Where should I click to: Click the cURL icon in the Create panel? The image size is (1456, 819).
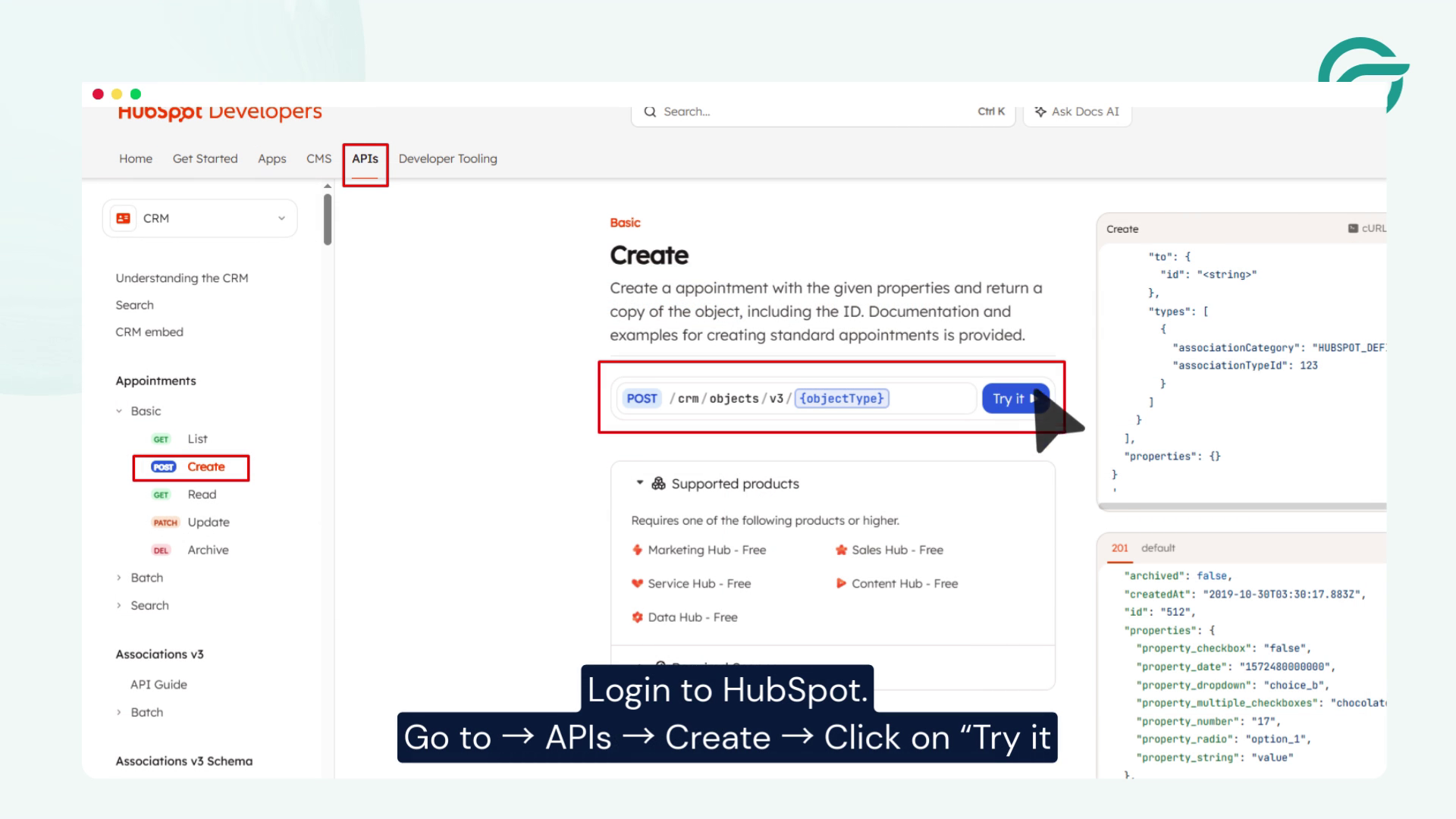pyautogui.click(x=1352, y=228)
